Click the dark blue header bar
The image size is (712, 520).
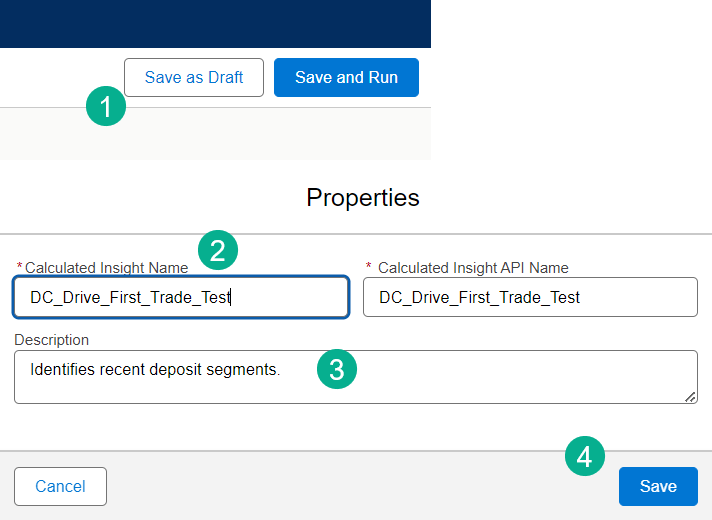(215, 24)
